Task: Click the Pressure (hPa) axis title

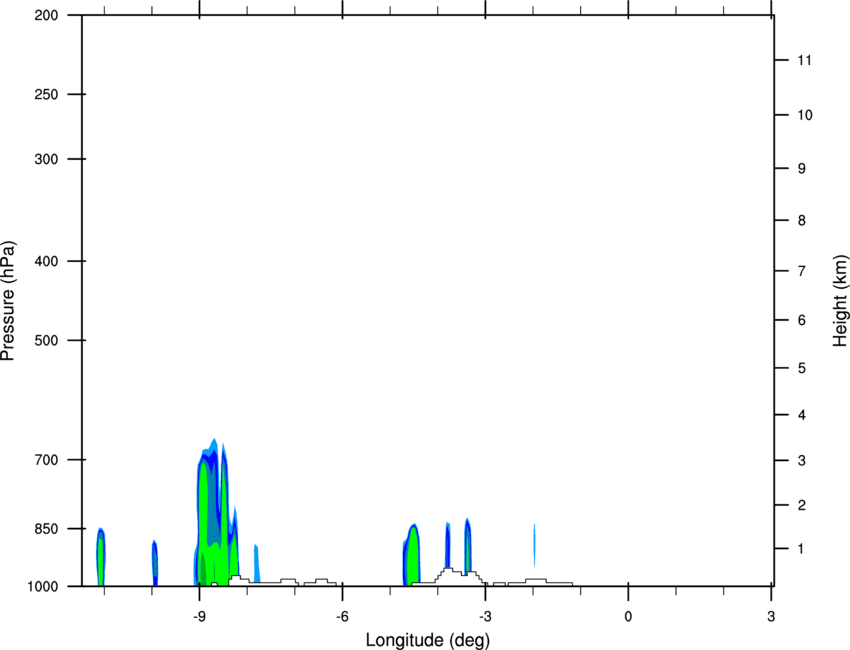Action: [x=8, y=301]
